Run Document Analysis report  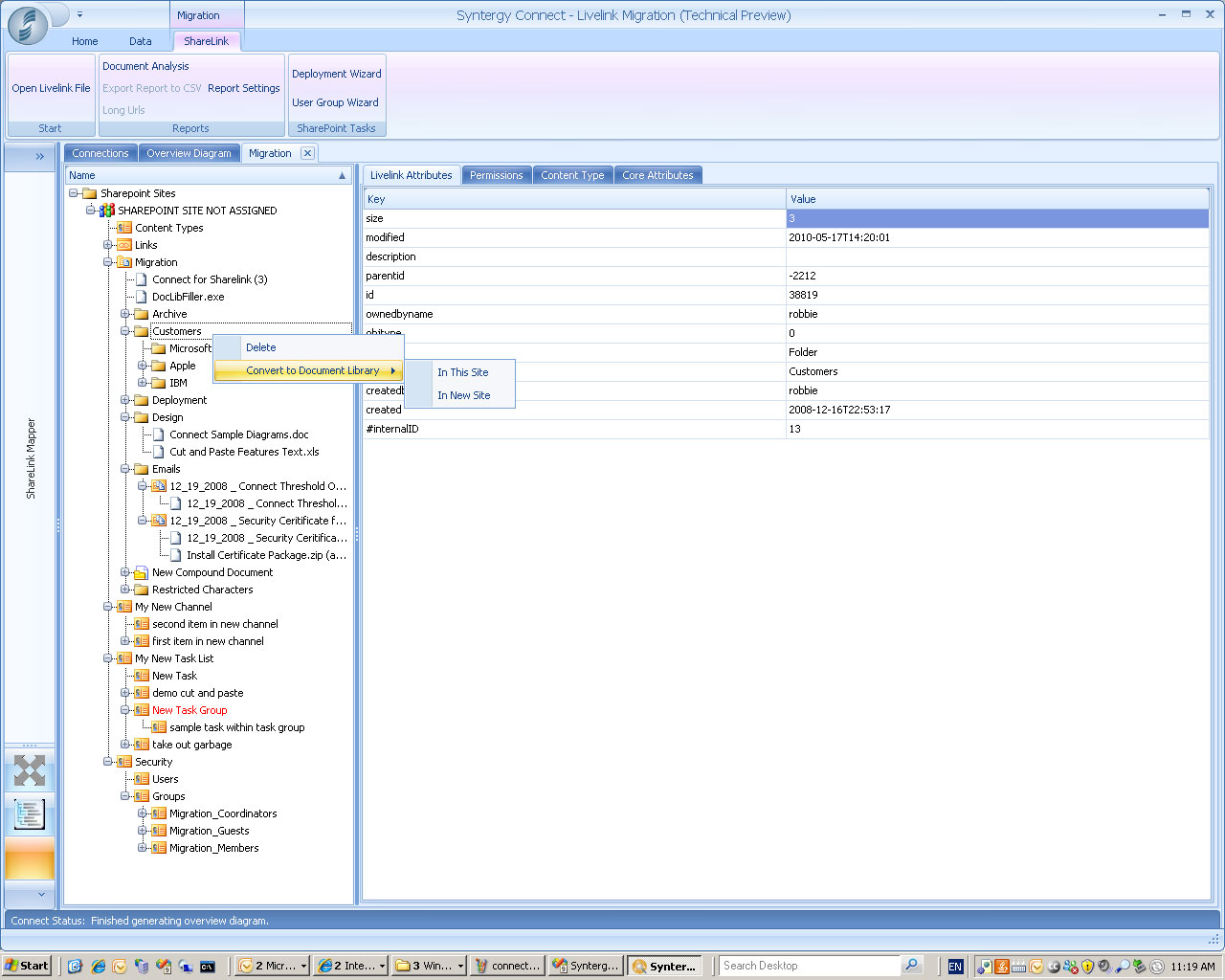pyautogui.click(x=145, y=66)
